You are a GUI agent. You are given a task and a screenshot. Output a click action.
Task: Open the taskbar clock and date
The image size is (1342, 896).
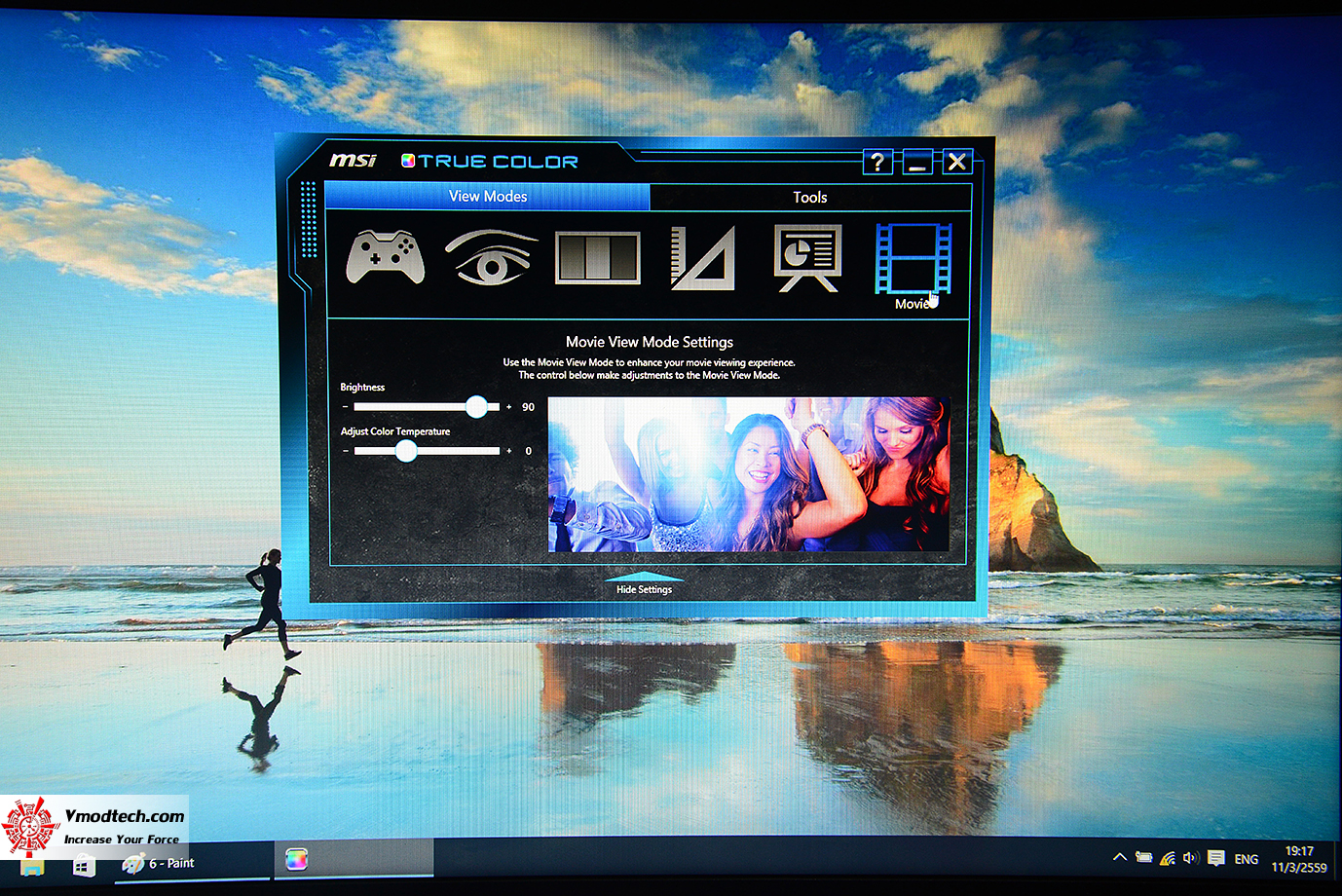pos(1299,859)
